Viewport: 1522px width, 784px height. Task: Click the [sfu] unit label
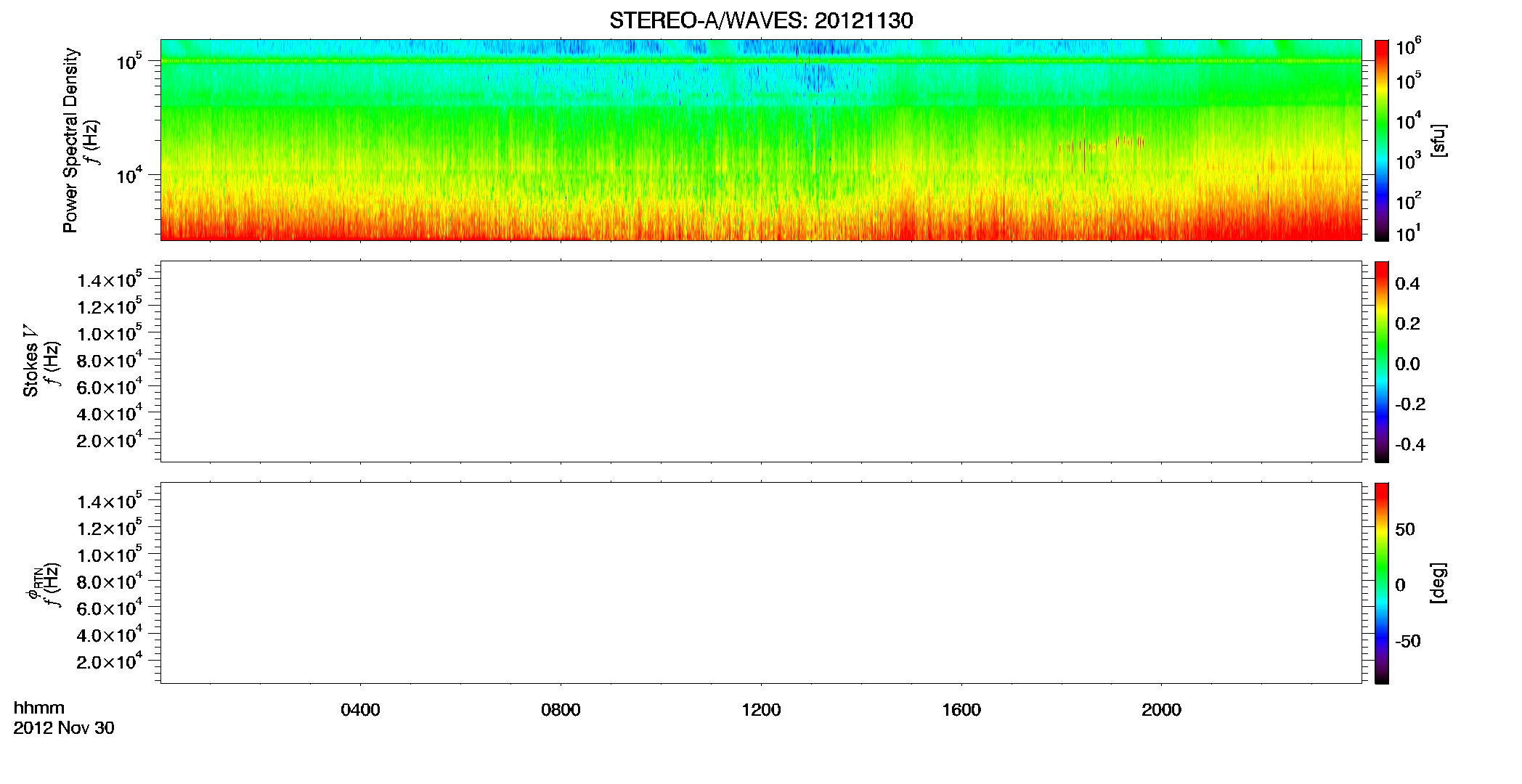[x=1438, y=140]
